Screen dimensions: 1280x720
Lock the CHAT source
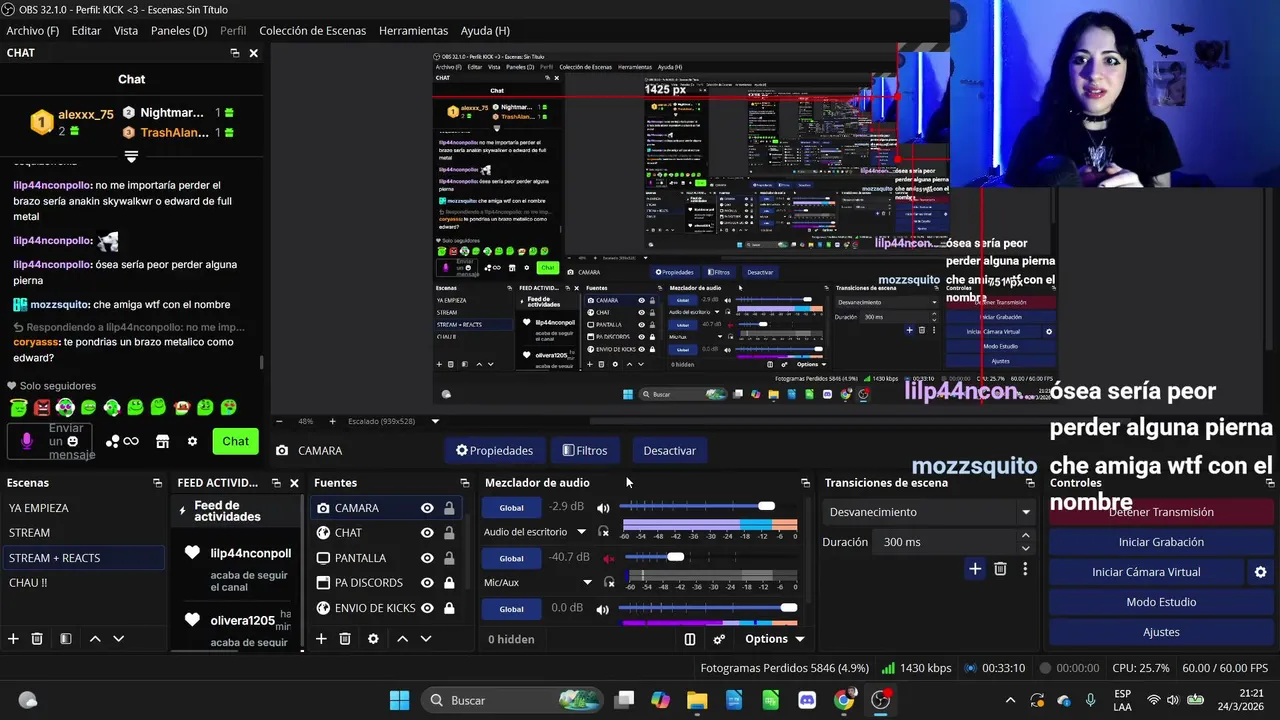pos(449,533)
